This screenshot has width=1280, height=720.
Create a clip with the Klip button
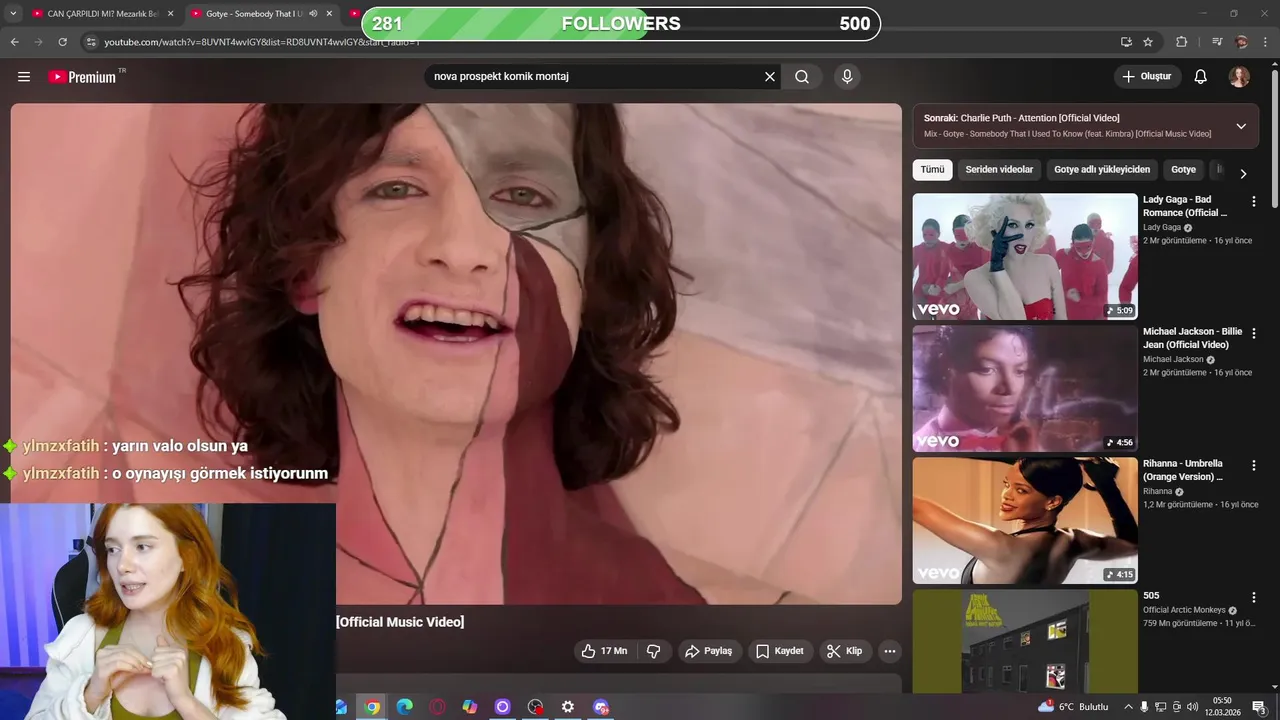[845, 651]
